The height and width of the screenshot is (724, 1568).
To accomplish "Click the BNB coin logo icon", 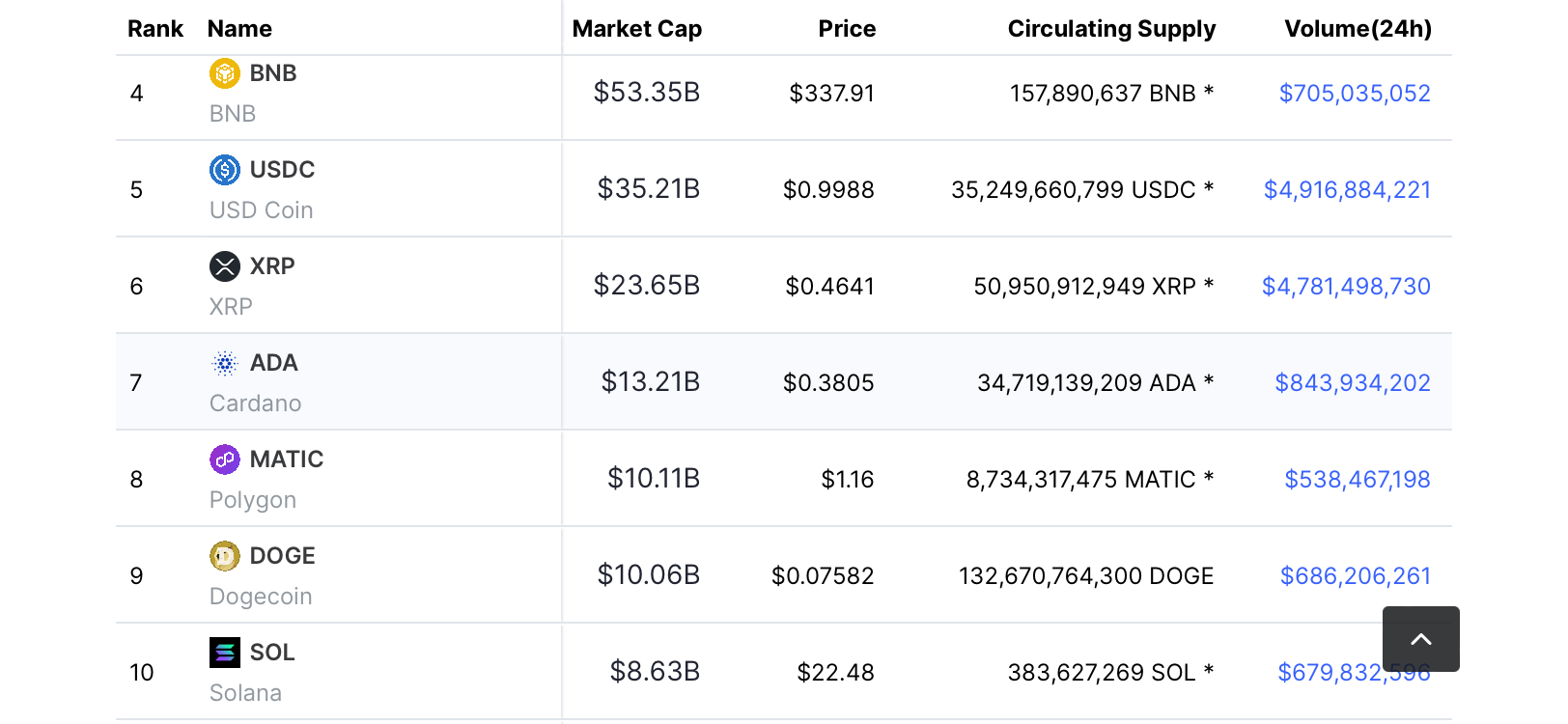I will 225,73.
